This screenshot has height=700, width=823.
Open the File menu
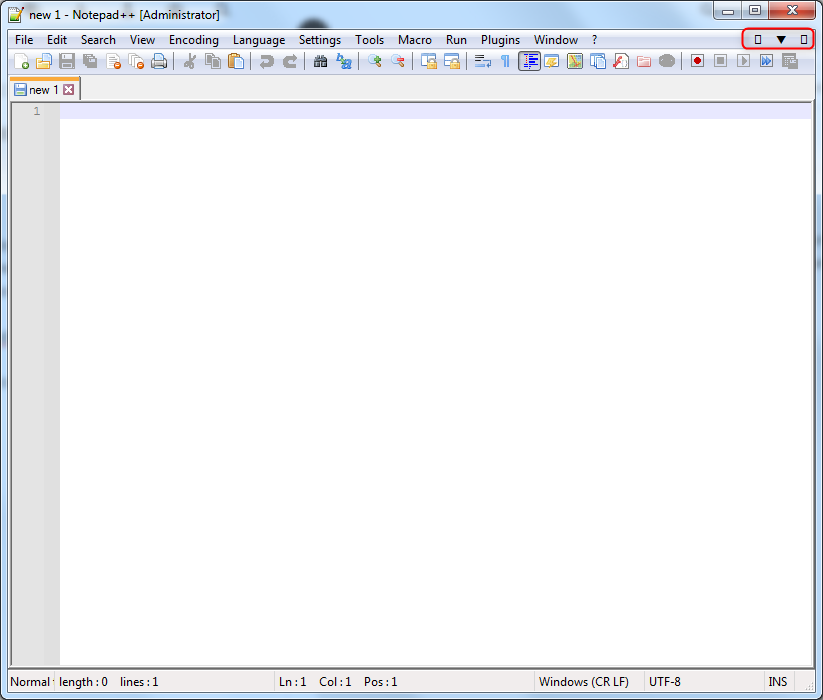point(24,40)
